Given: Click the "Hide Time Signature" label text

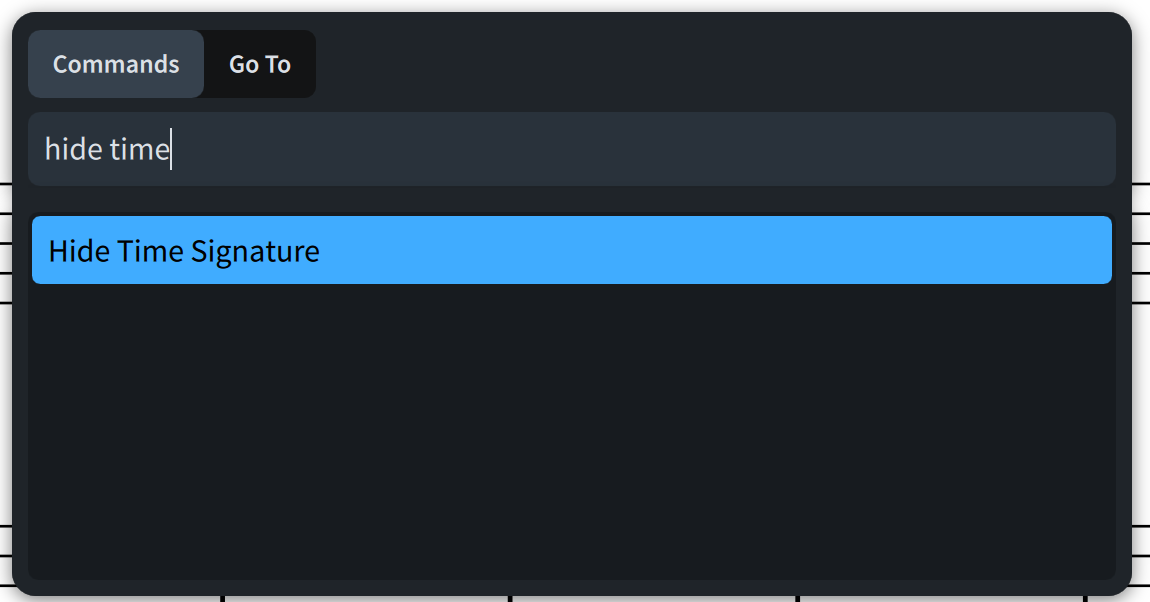Looking at the screenshot, I should 184,251.
